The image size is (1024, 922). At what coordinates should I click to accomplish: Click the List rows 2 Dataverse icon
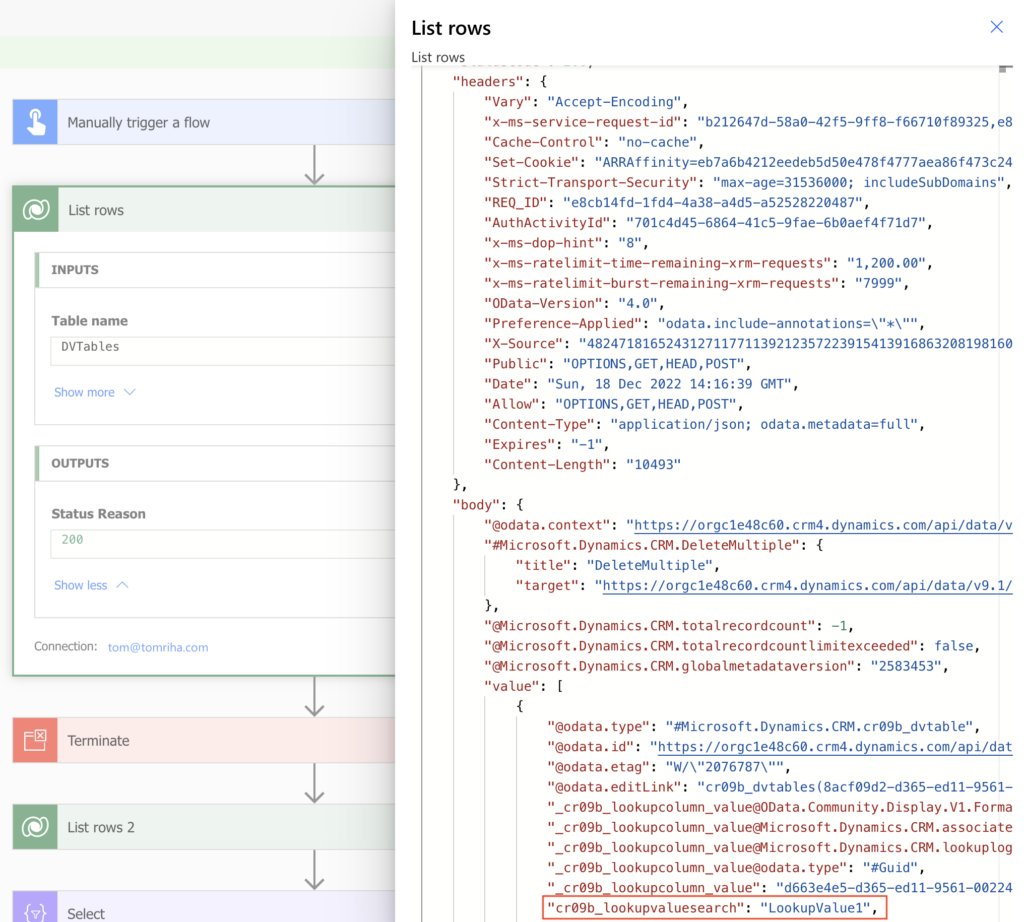tap(35, 827)
